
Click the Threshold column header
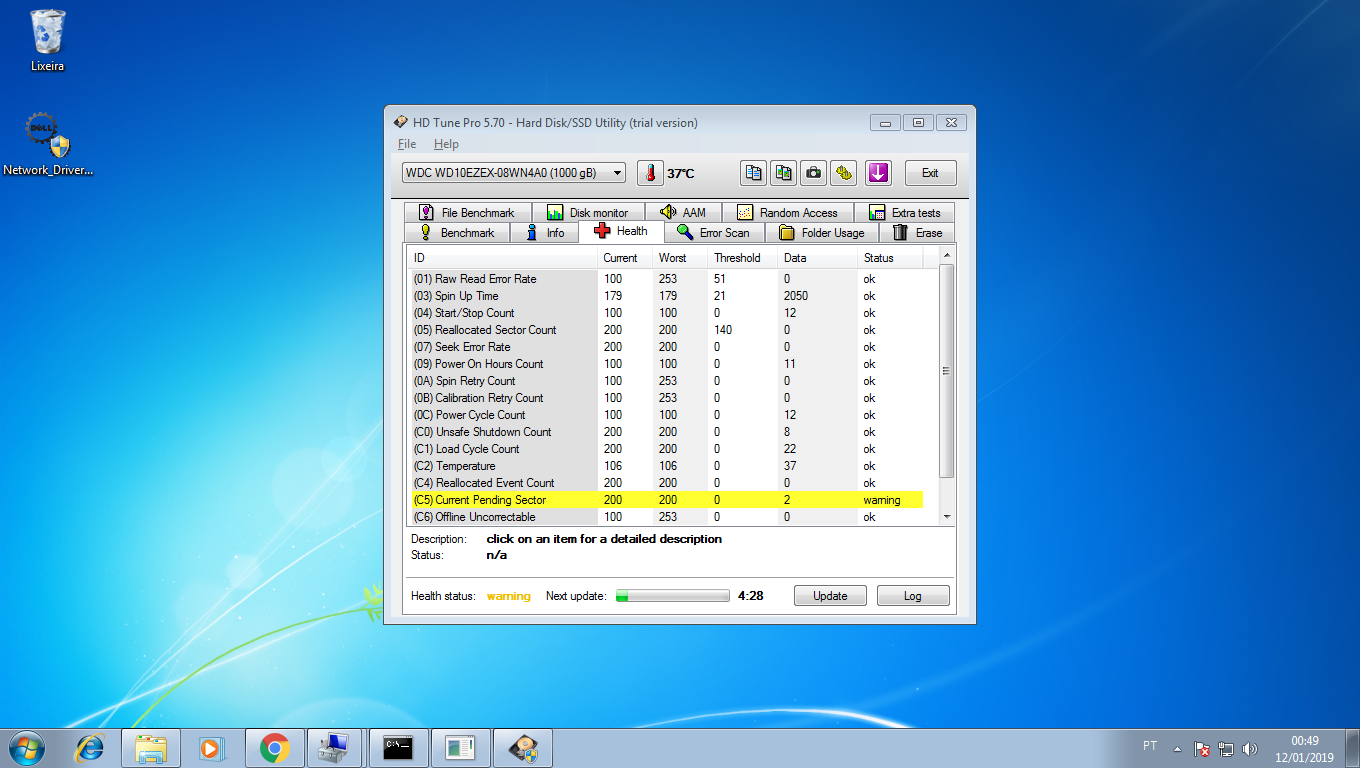click(x=743, y=258)
